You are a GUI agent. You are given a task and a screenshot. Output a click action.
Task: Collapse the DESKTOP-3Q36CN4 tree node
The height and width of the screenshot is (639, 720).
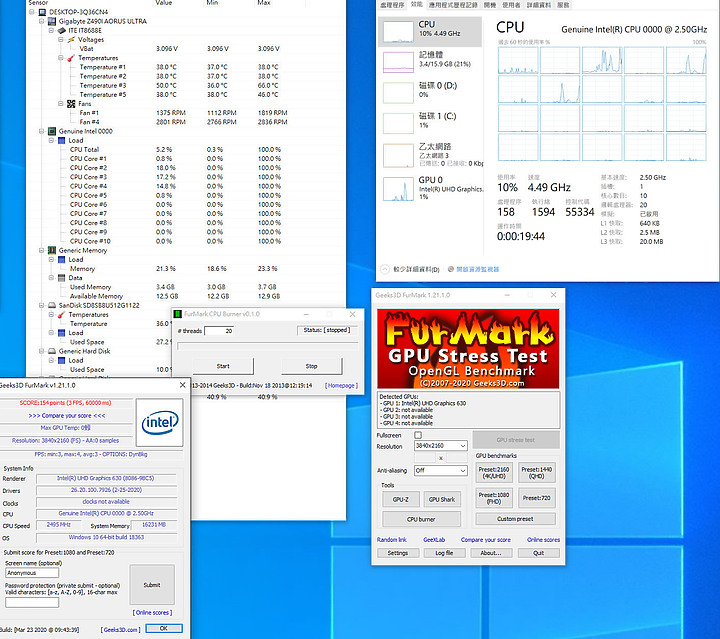(32, 12)
